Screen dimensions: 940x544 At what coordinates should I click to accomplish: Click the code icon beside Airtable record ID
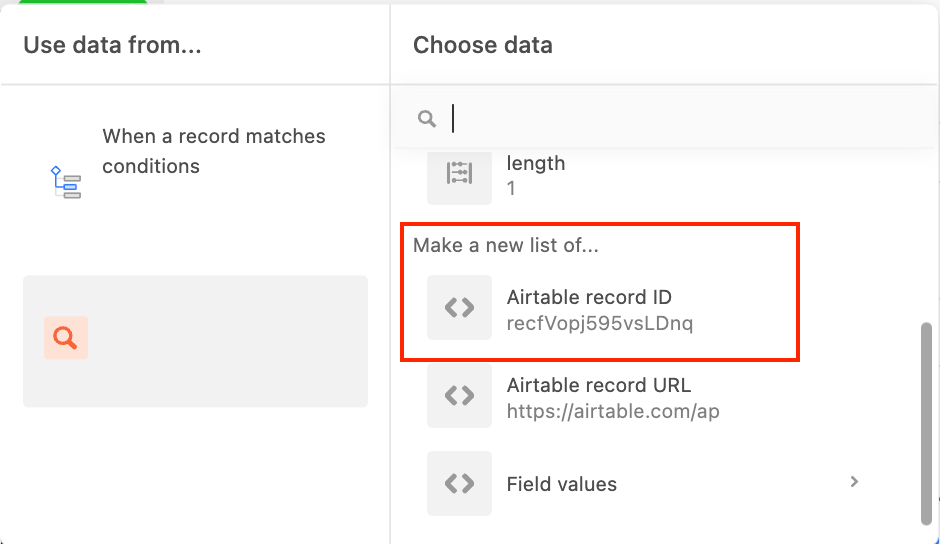tap(459, 308)
